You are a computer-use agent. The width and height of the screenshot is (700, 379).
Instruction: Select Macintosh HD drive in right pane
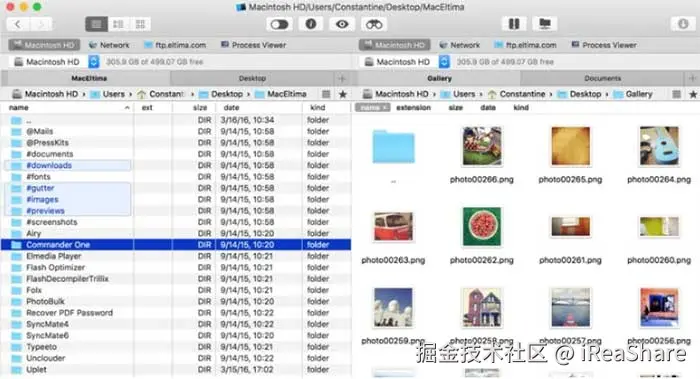coord(395,45)
